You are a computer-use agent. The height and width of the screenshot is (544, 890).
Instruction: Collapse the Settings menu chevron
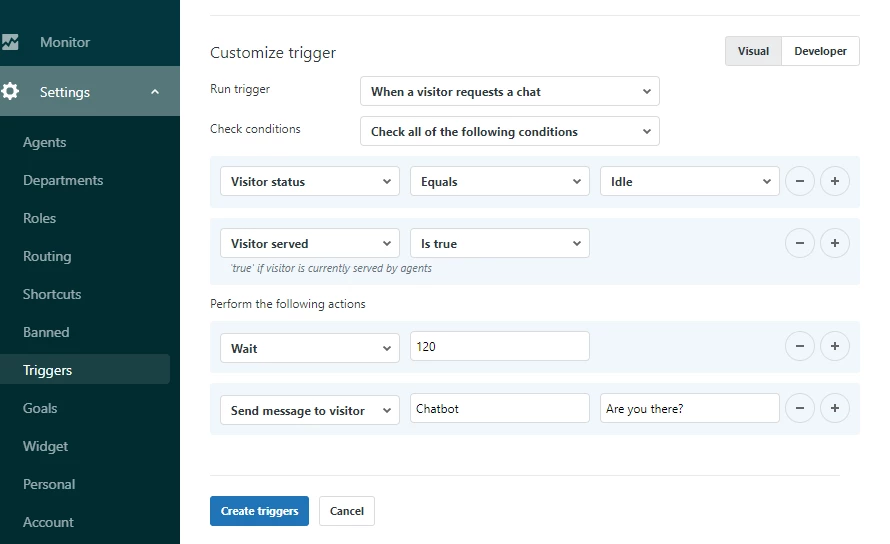pos(155,92)
